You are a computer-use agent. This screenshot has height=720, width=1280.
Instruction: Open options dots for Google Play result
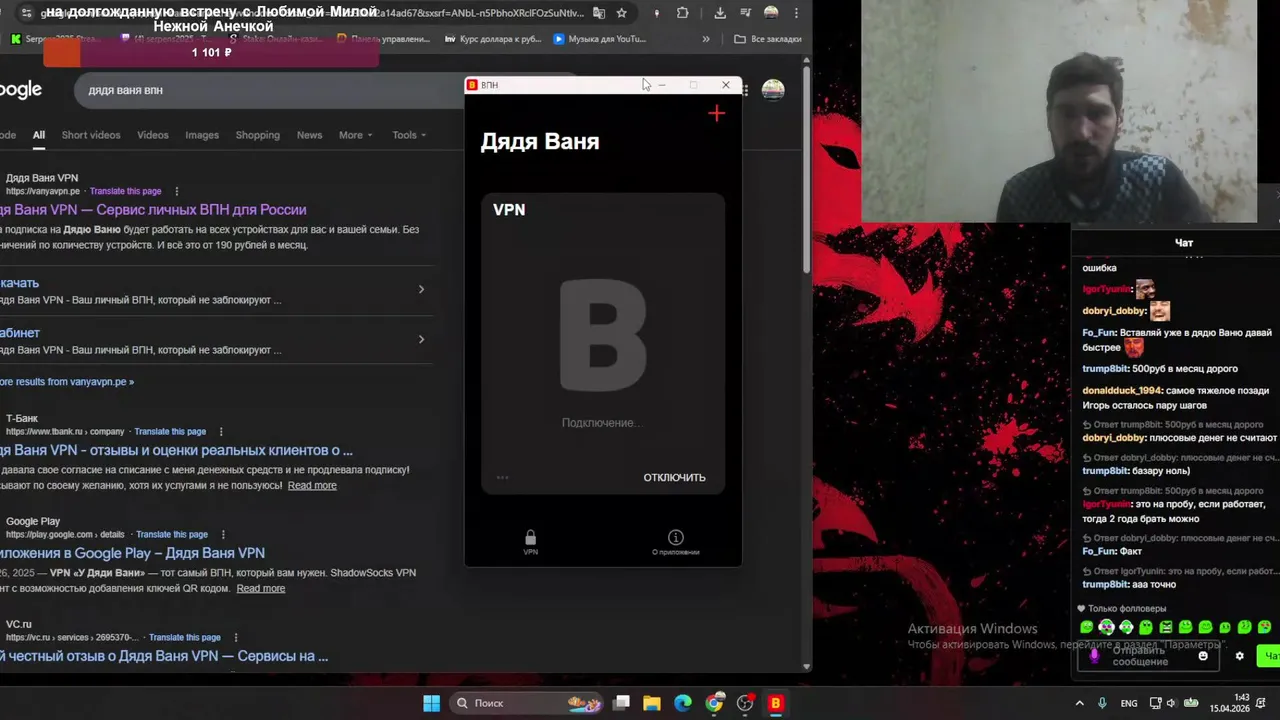223,534
